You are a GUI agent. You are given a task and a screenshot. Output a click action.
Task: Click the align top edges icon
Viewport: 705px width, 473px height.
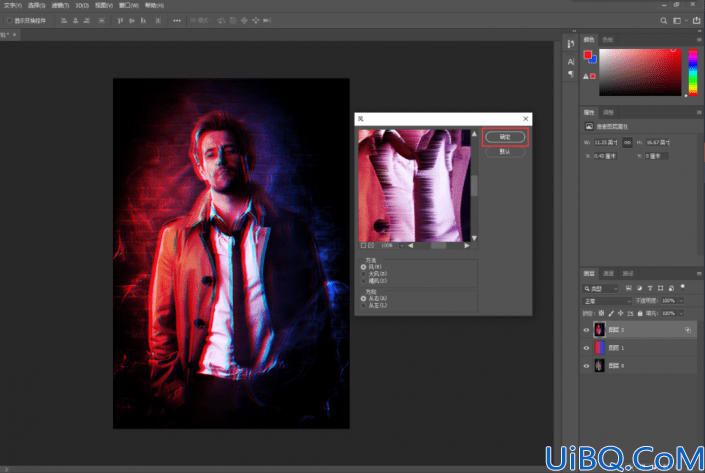120,21
